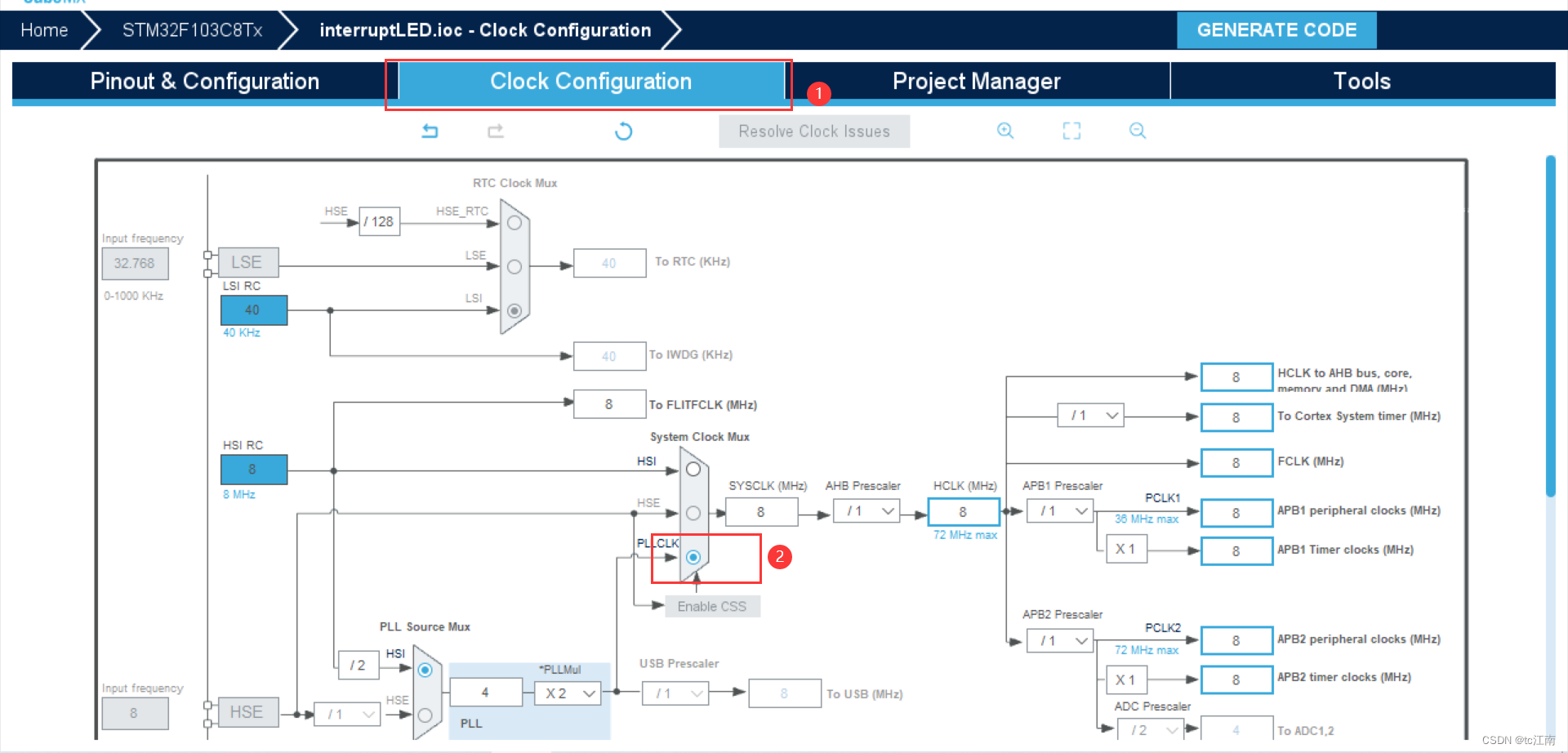The image size is (1568, 753).
Task: Select HSE in PLL Source Mux
Action: pyautogui.click(x=425, y=715)
